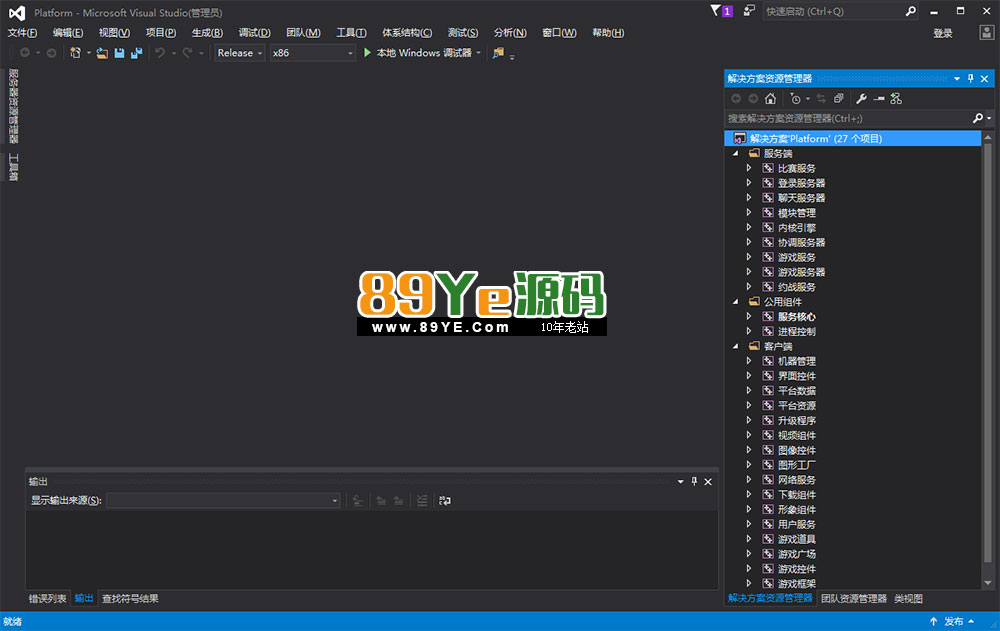Select the 聊天服务器 project

point(801,198)
